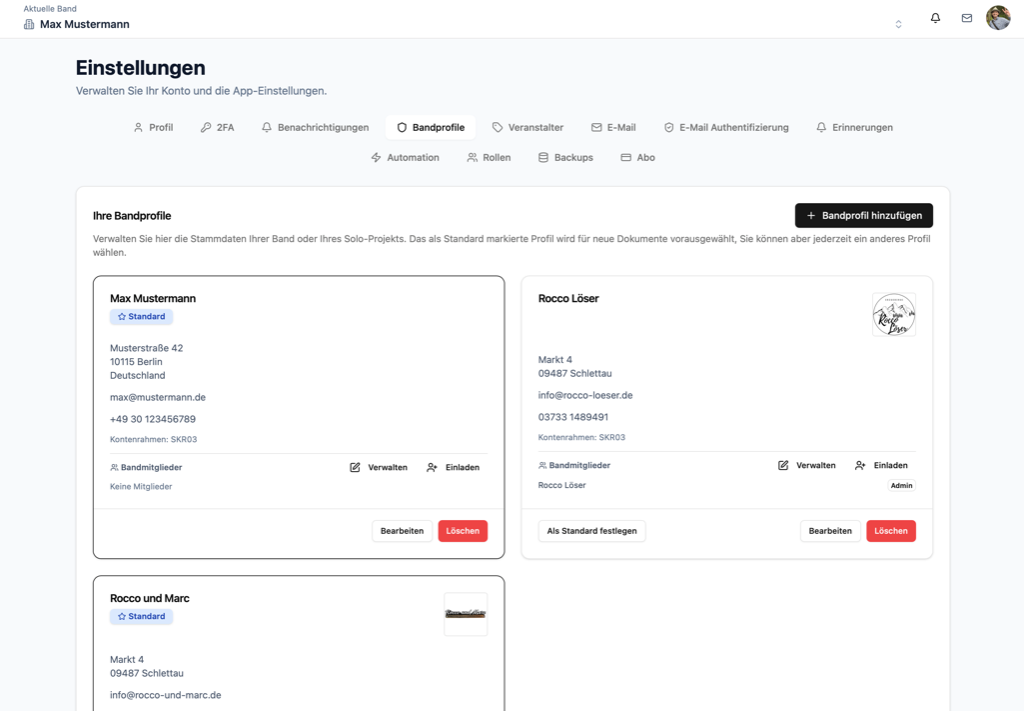Click Bearbeiten on Rocco Löser card
Image resolution: width=1024 pixels, height=711 pixels.
click(x=830, y=531)
